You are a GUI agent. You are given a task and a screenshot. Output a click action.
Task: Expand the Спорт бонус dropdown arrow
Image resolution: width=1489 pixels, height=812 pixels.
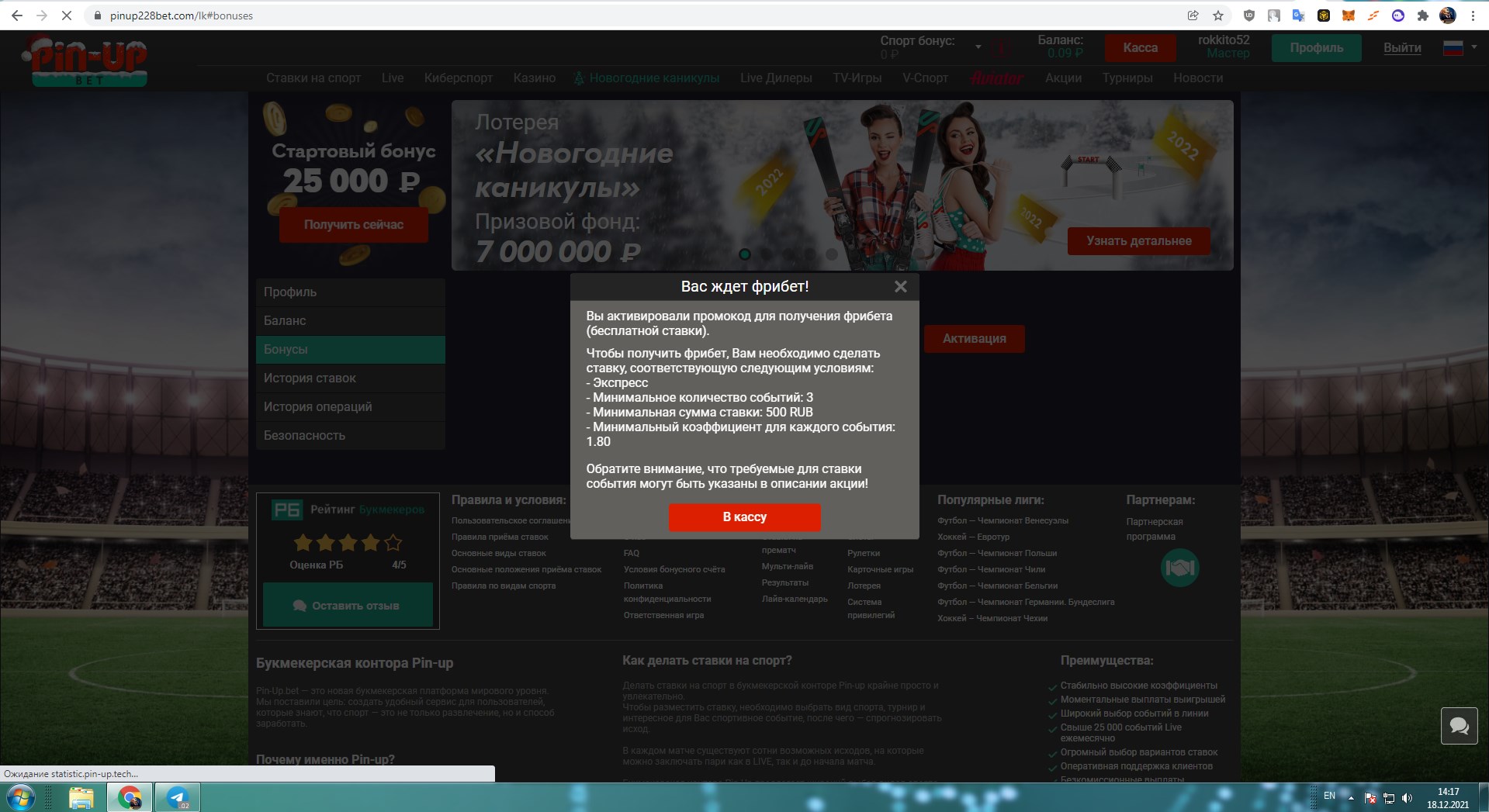pos(978,47)
